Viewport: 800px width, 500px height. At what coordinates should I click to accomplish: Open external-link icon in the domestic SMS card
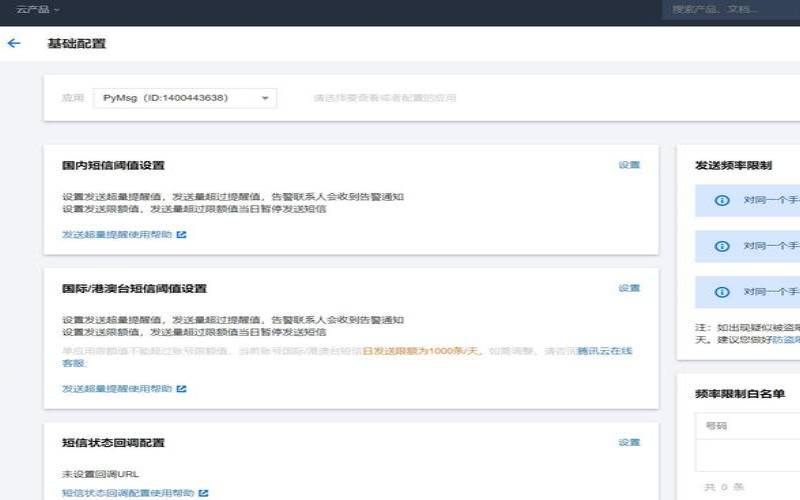(x=182, y=235)
